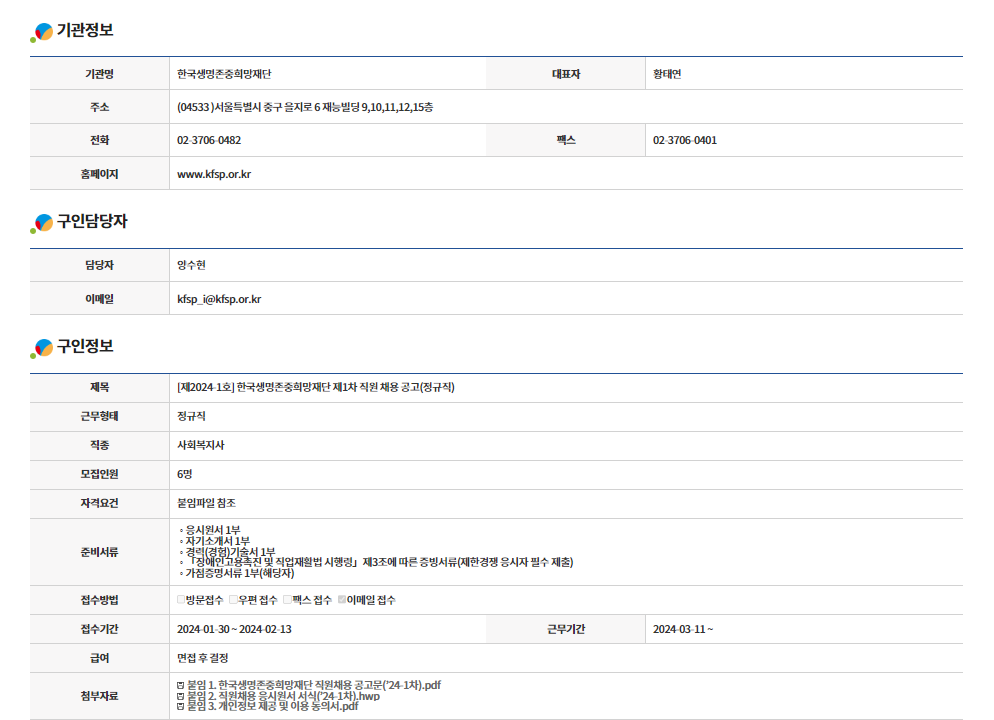Screen dimensions: 994x720
Task: Click the 접수방법 row label
Action: click(x=100, y=600)
